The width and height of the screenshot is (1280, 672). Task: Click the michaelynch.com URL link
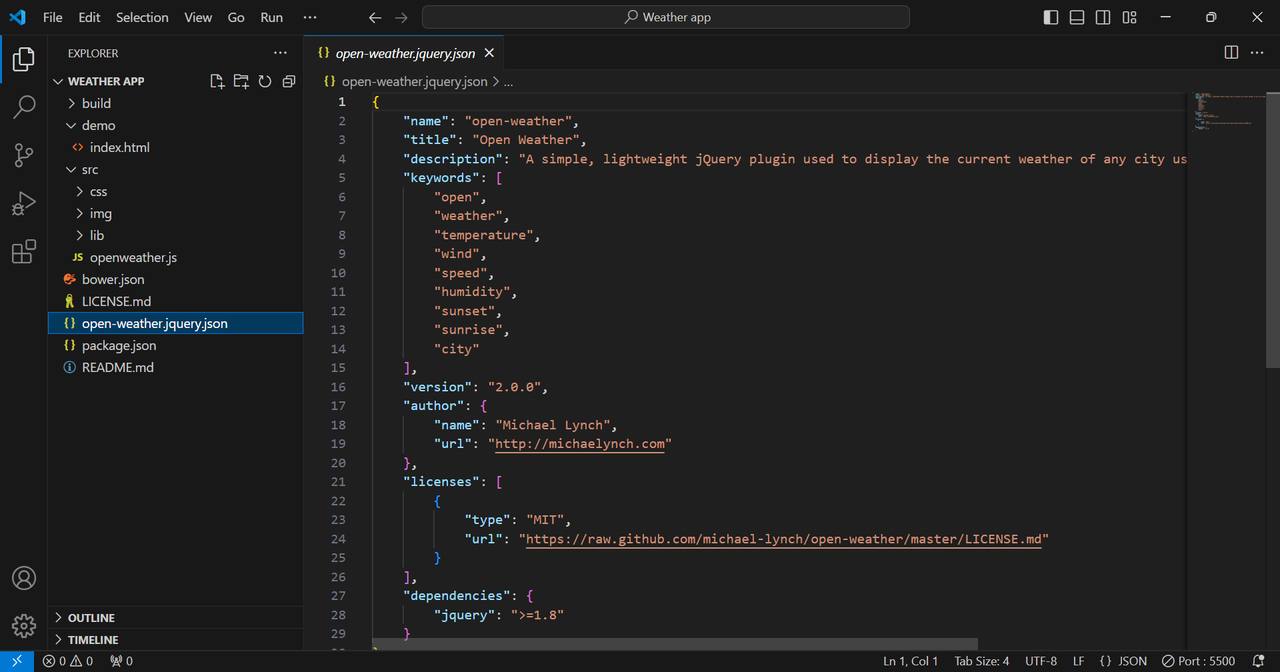click(580, 444)
